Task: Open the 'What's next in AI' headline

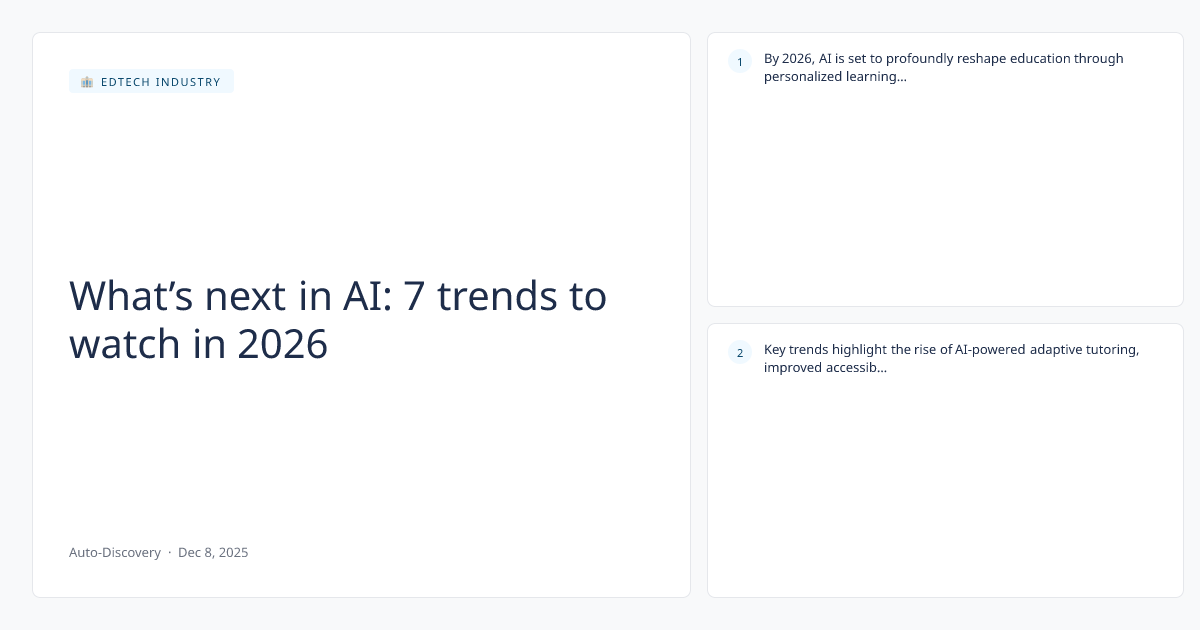Action: (x=337, y=296)
